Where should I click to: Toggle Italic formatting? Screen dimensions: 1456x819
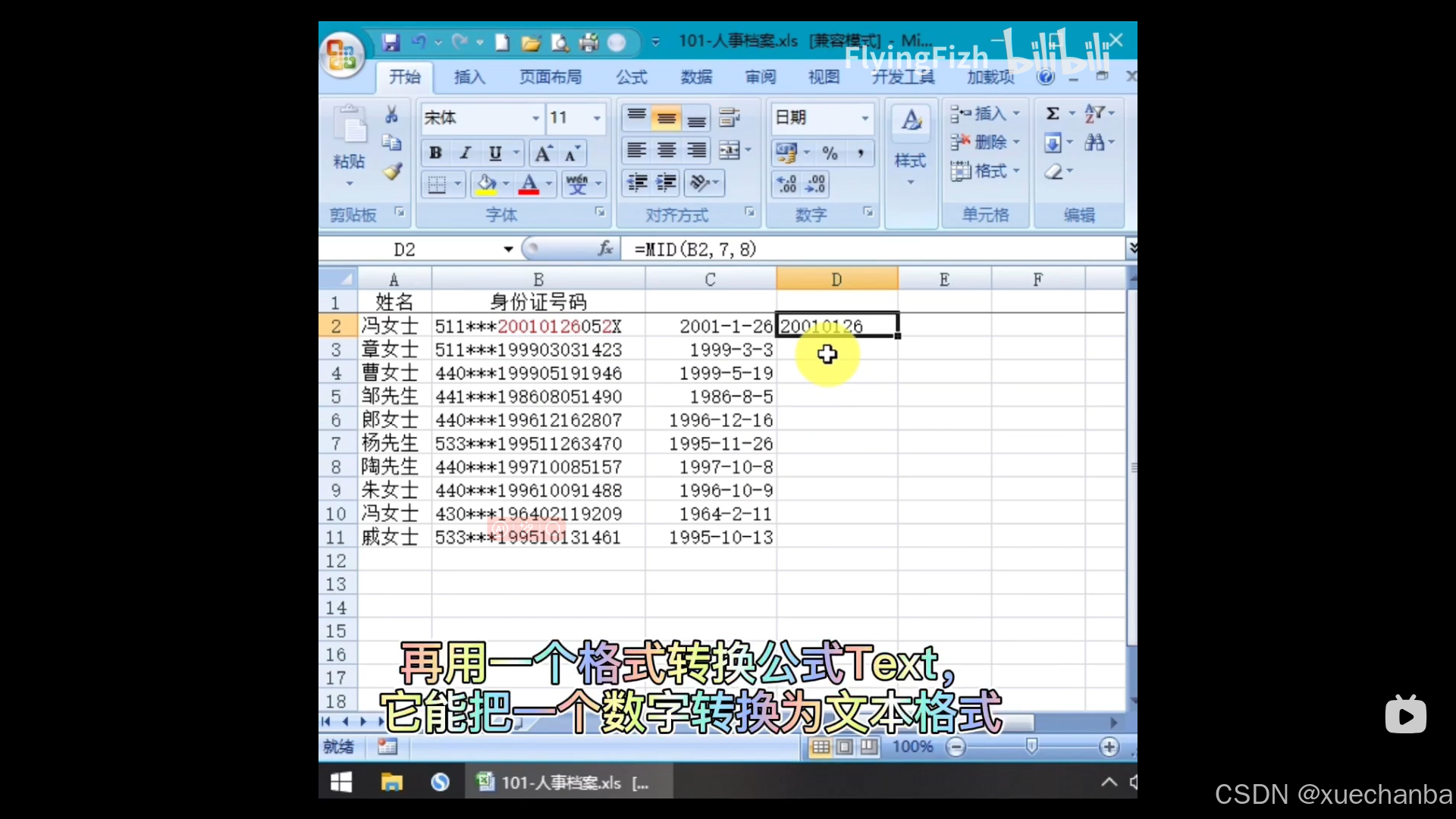[x=465, y=153]
